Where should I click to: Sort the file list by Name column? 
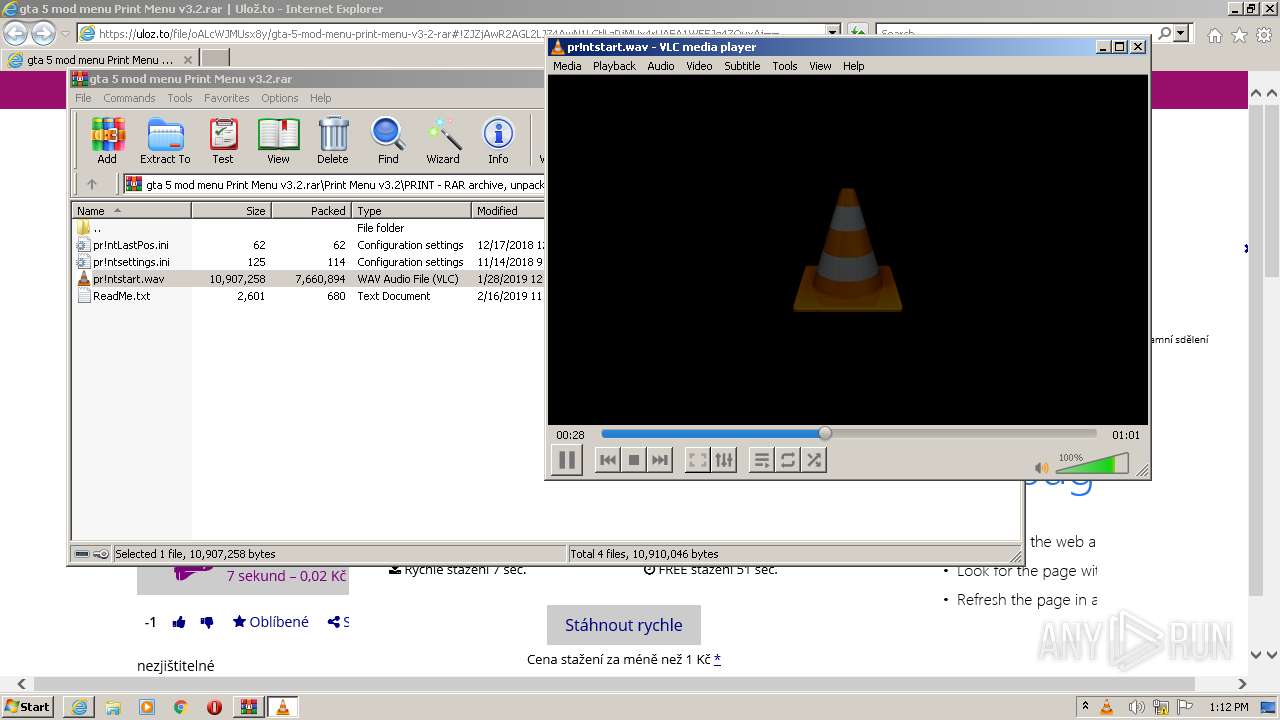131,211
